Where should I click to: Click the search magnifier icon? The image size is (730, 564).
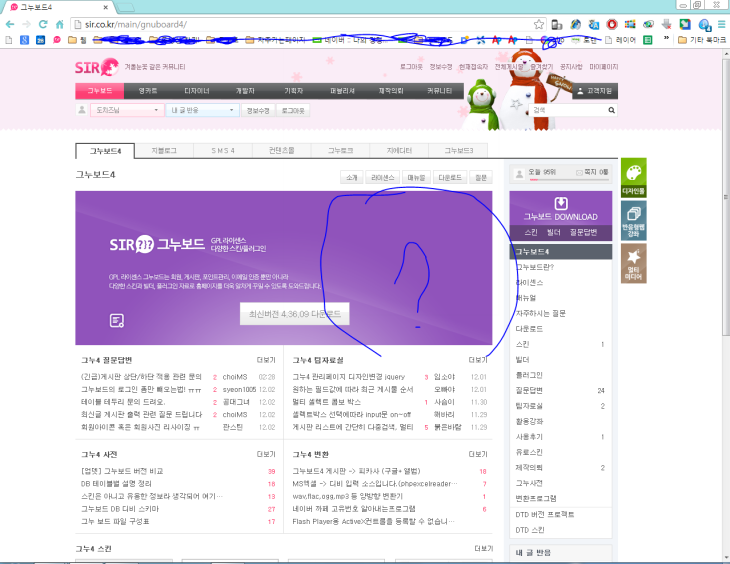click(611, 110)
